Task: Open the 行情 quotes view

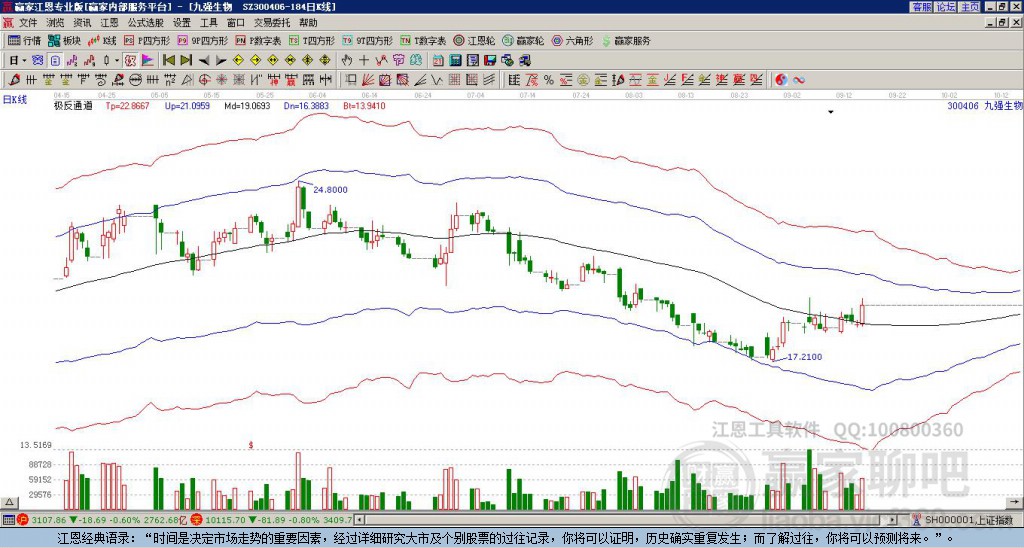Action: coord(24,40)
